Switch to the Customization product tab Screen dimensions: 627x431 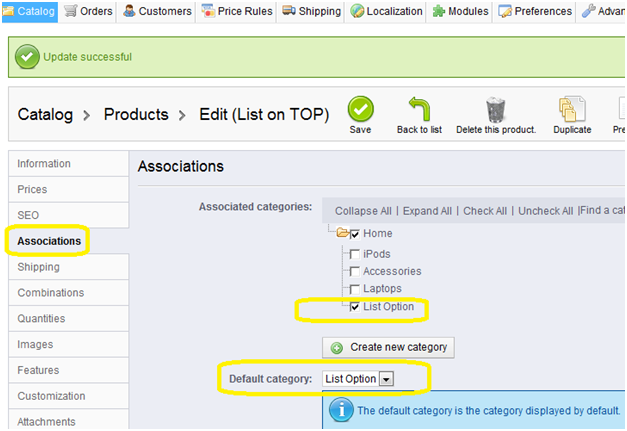point(68,396)
